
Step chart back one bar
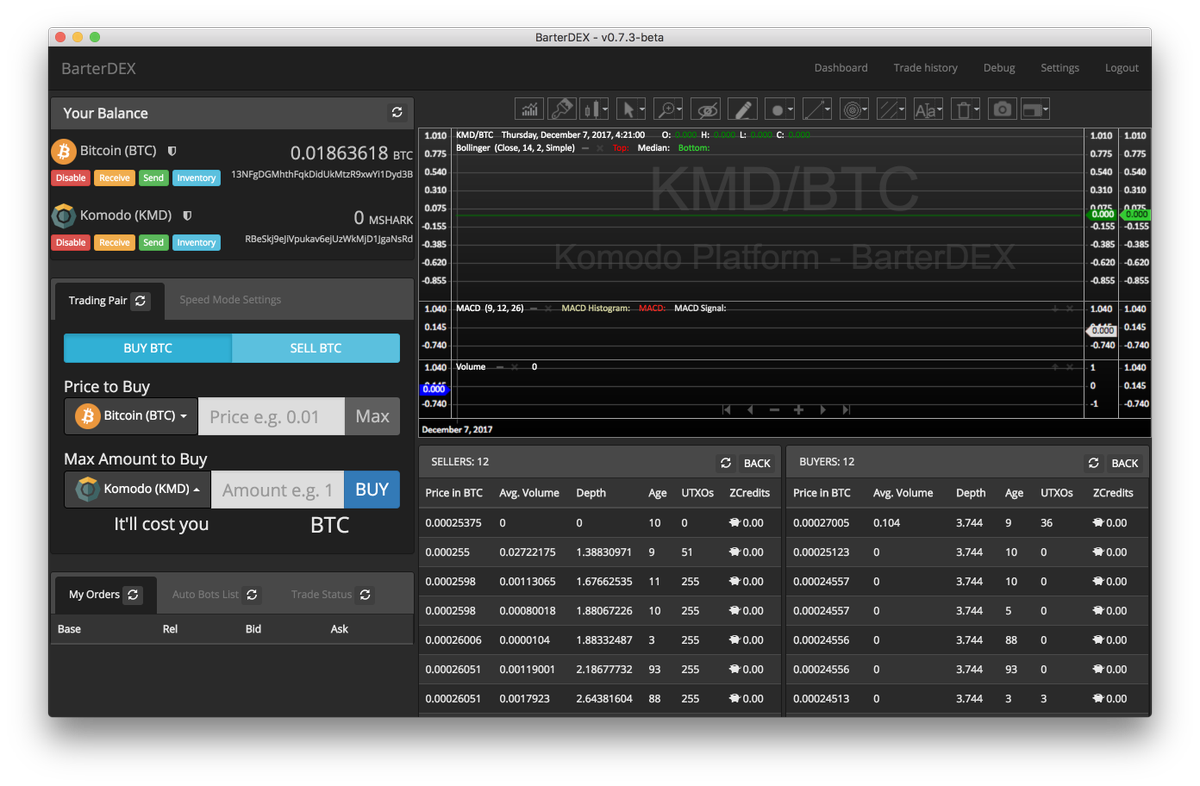750,410
